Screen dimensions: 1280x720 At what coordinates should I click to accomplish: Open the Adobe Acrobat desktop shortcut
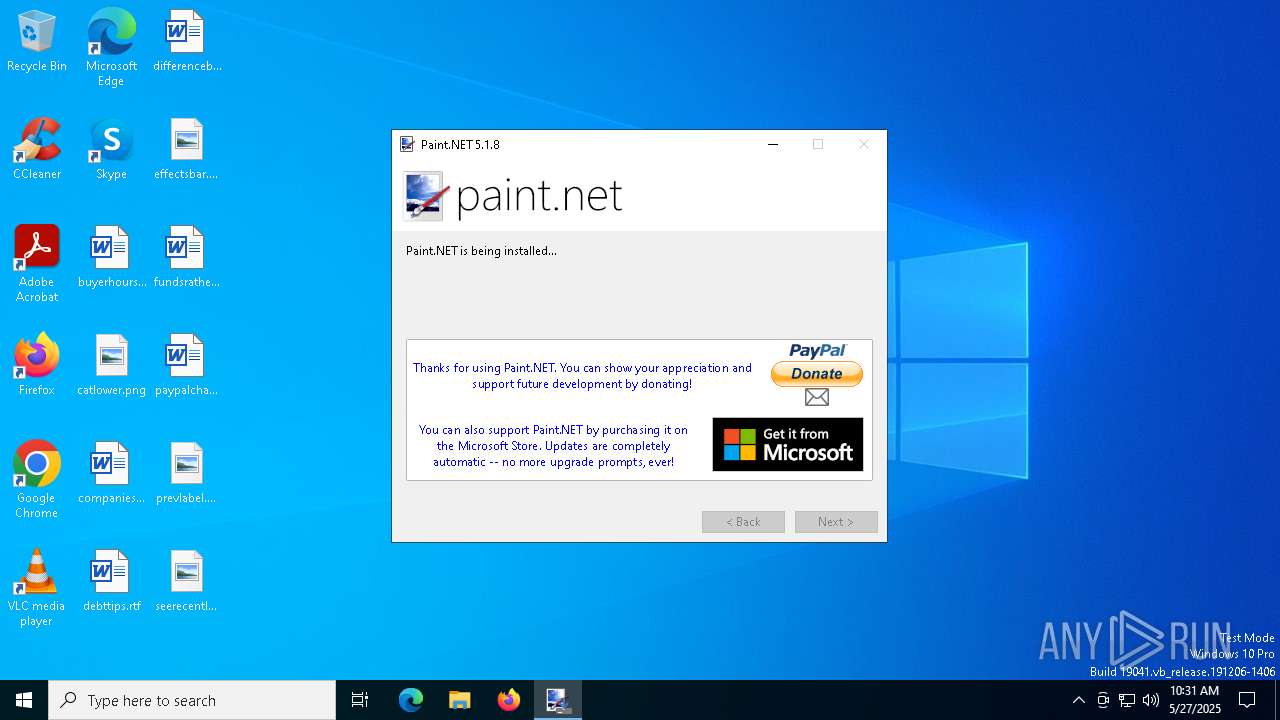(37, 264)
